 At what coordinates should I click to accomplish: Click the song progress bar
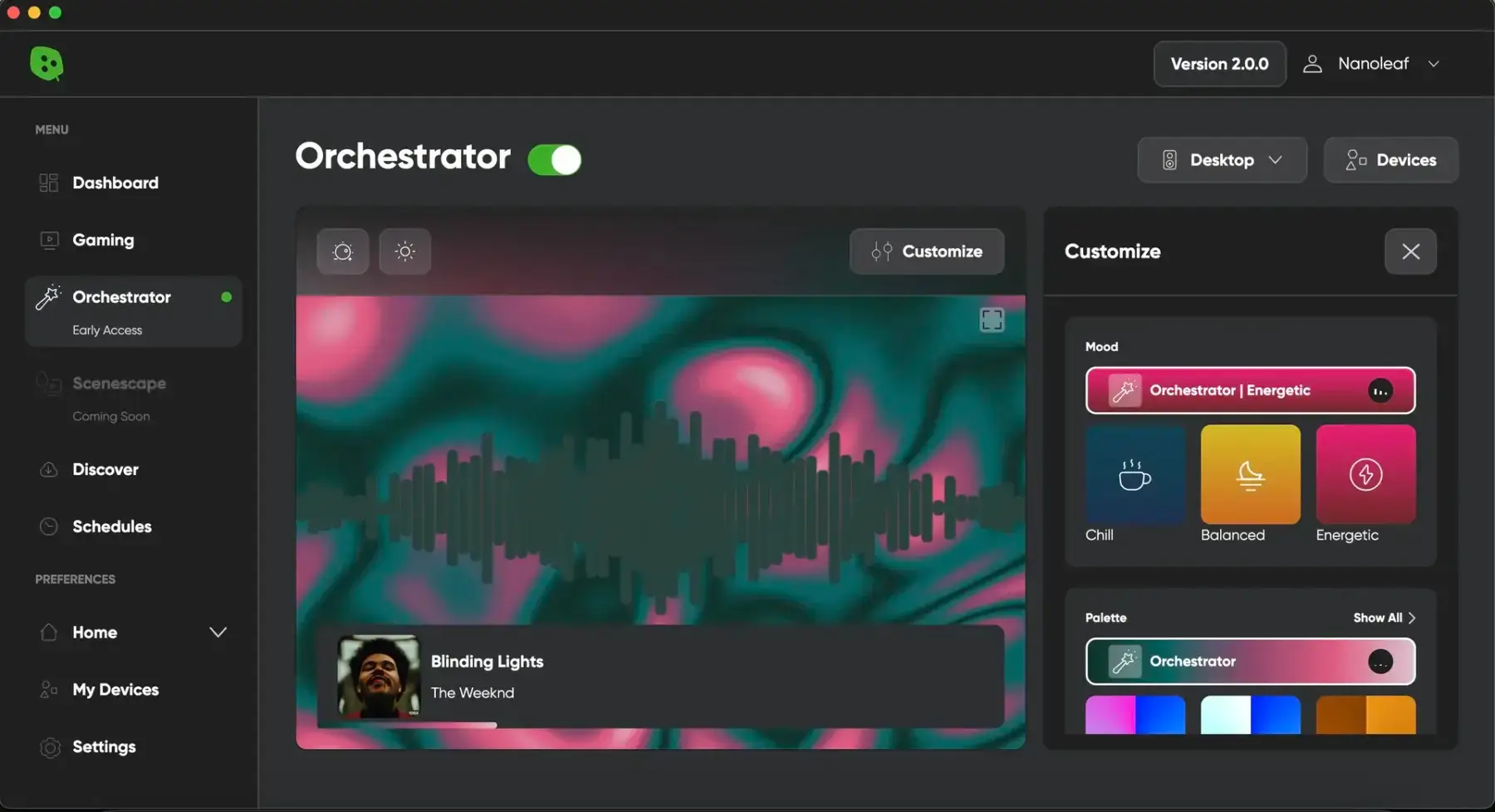pyautogui.click(x=660, y=726)
